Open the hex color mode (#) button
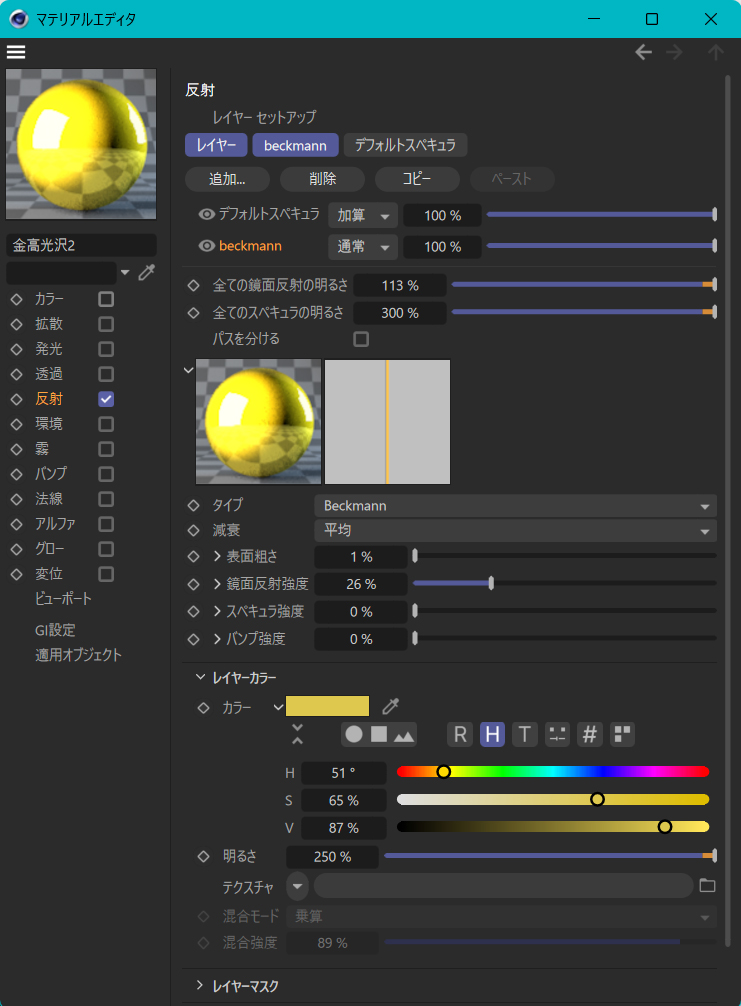Screen dimensions: 741x1006 coord(590,734)
